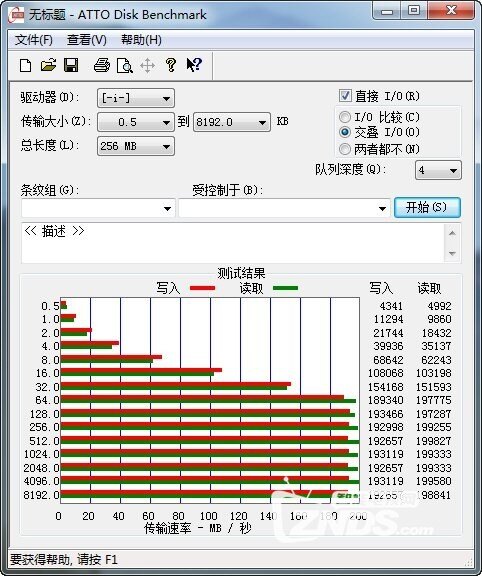Screen dimensions: 482x576
Task: Close the ATTO Disk Benchmark window
Action: tap(450, 11)
